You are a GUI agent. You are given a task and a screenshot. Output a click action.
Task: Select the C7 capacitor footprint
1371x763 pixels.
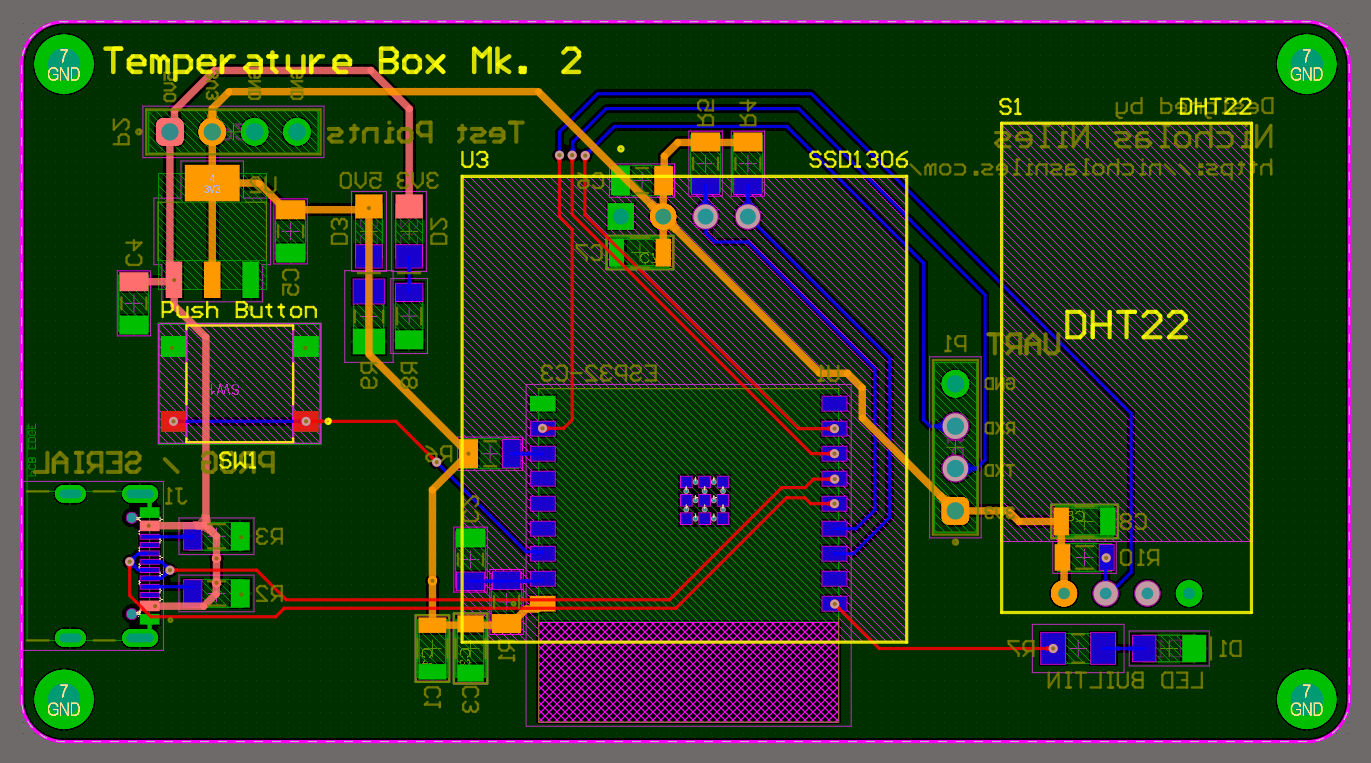tap(640, 252)
